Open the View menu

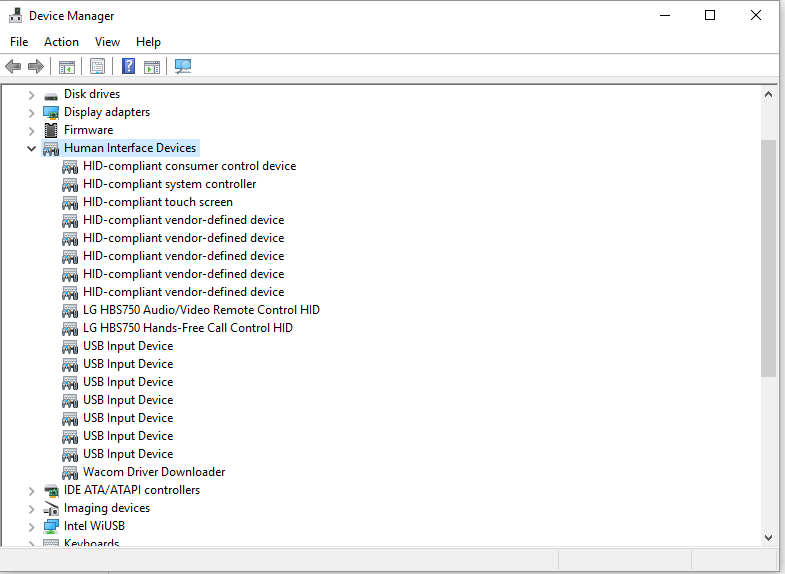(x=107, y=42)
